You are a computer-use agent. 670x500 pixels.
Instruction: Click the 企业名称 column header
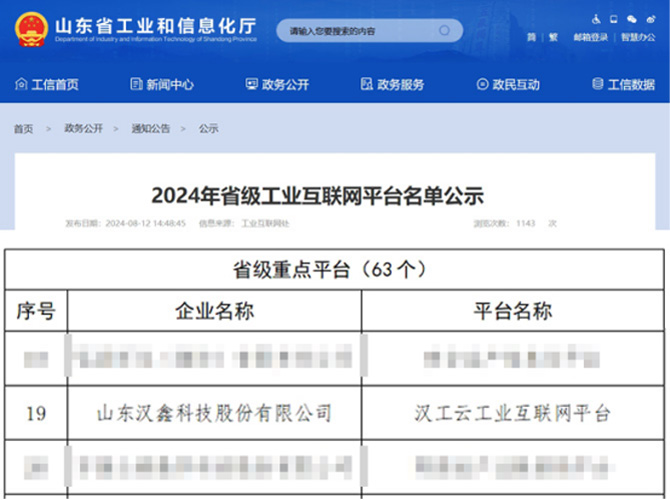pos(215,311)
